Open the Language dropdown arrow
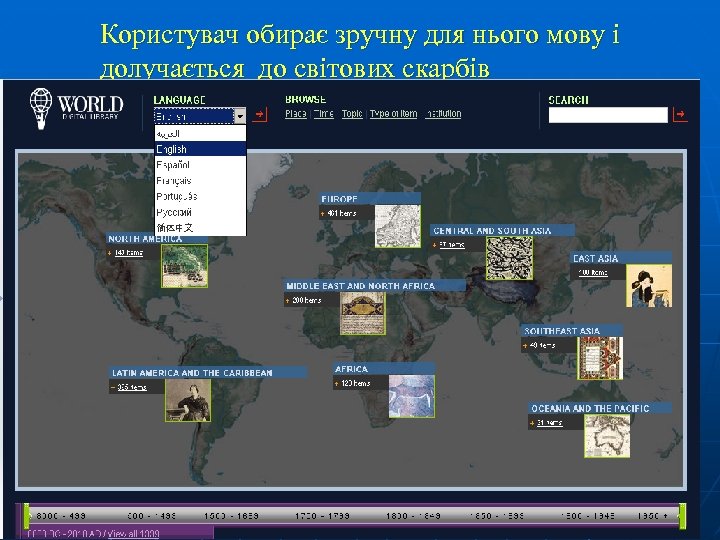720x540 pixels. (240, 116)
